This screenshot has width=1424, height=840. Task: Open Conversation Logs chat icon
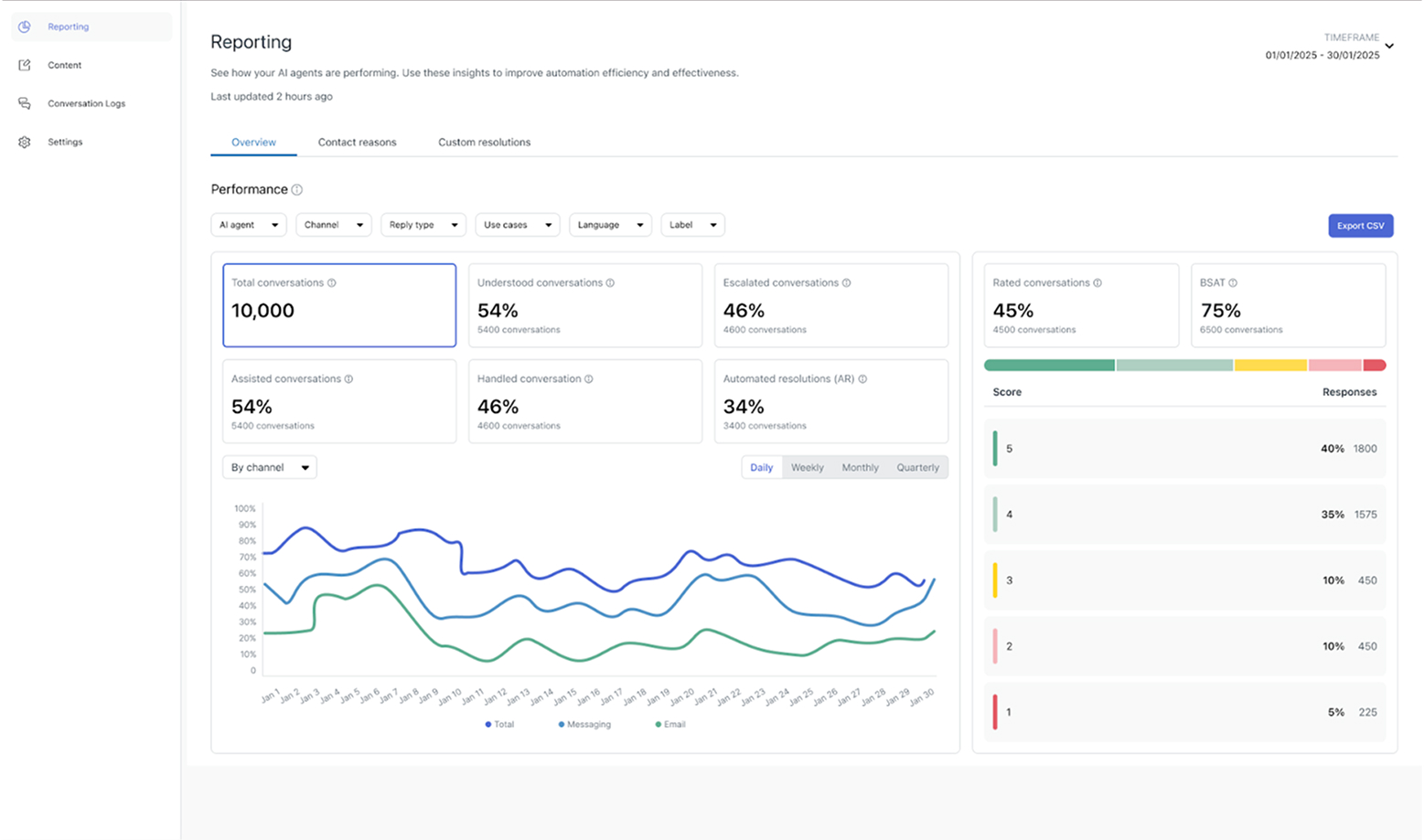pyautogui.click(x=25, y=104)
